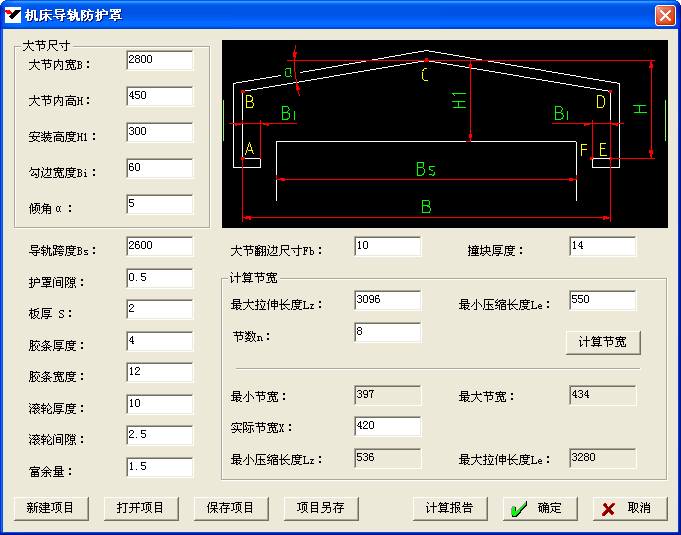Close the 机床导轨防护罩 dialog
This screenshot has height=535, width=681.
tap(664, 16)
